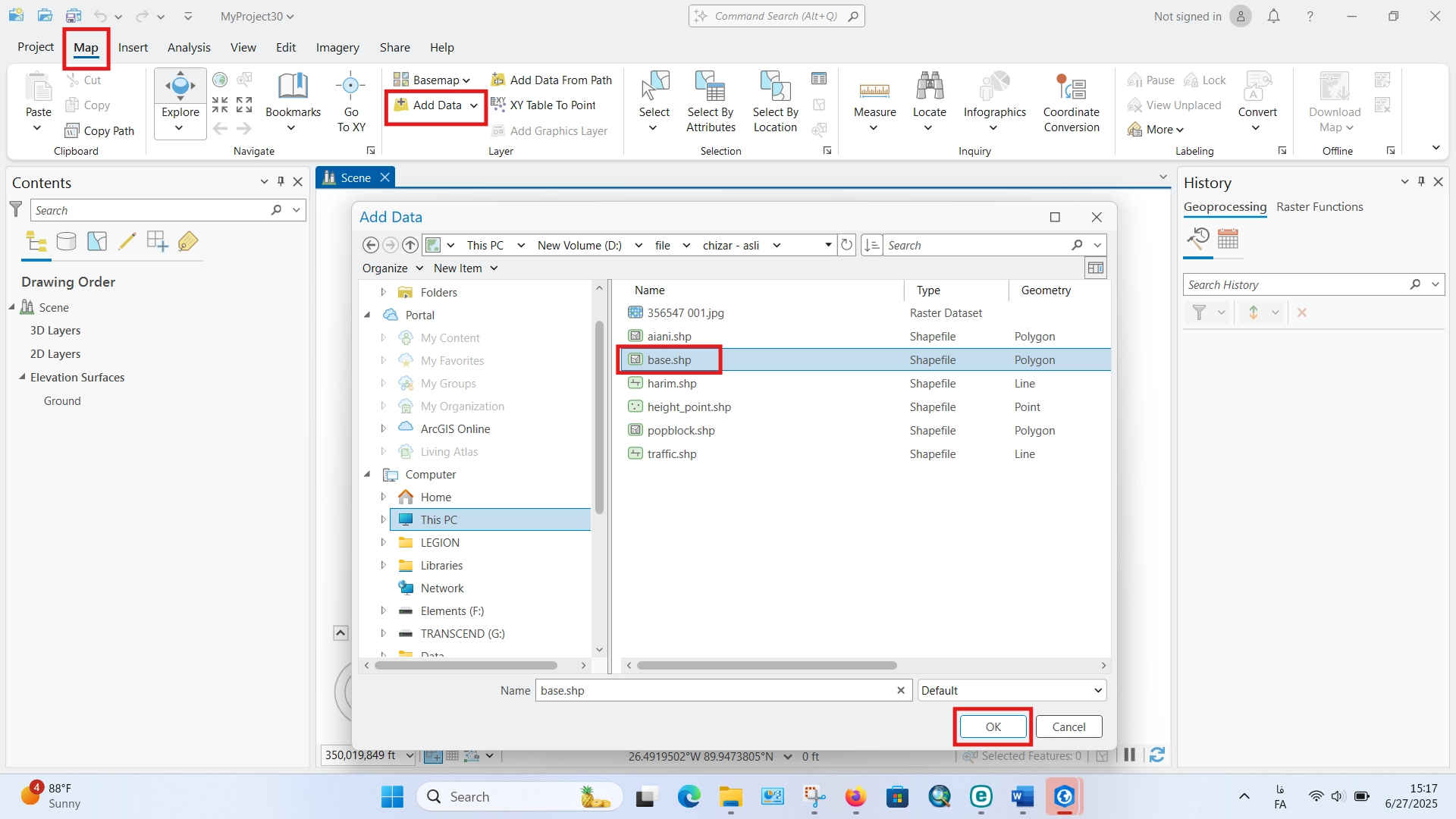
Task: Click Refresh in Add Data dialog
Action: (846, 245)
